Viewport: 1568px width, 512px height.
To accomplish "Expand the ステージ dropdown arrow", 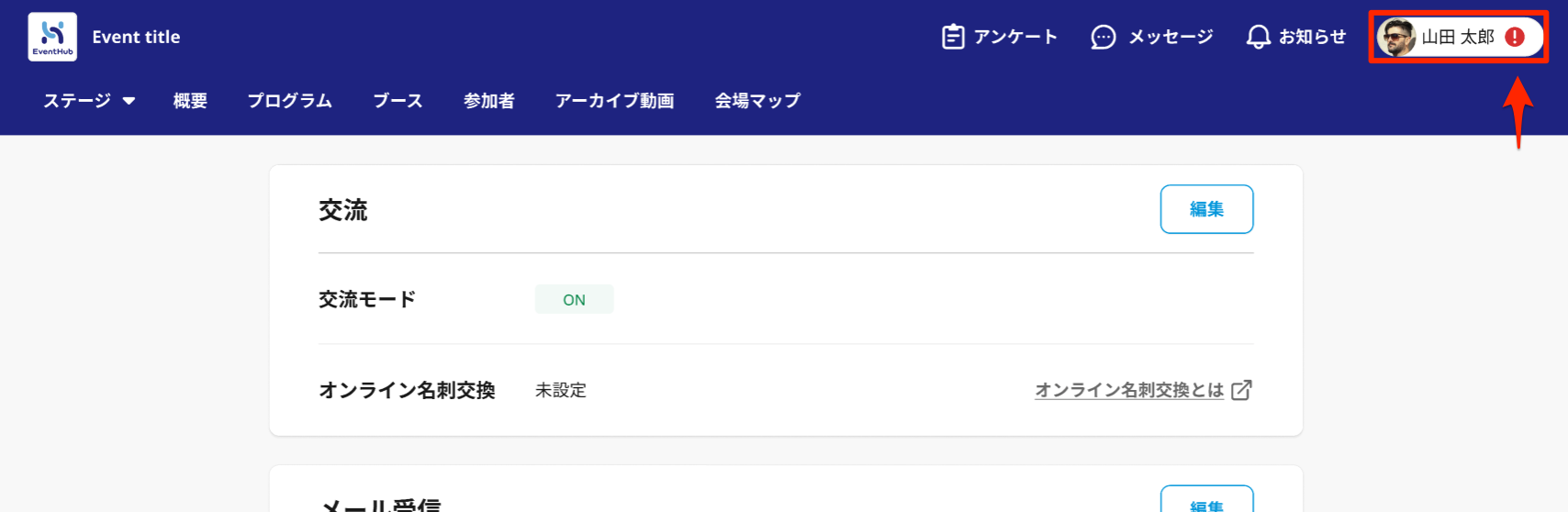I will pyautogui.click(x=129, y=101).
